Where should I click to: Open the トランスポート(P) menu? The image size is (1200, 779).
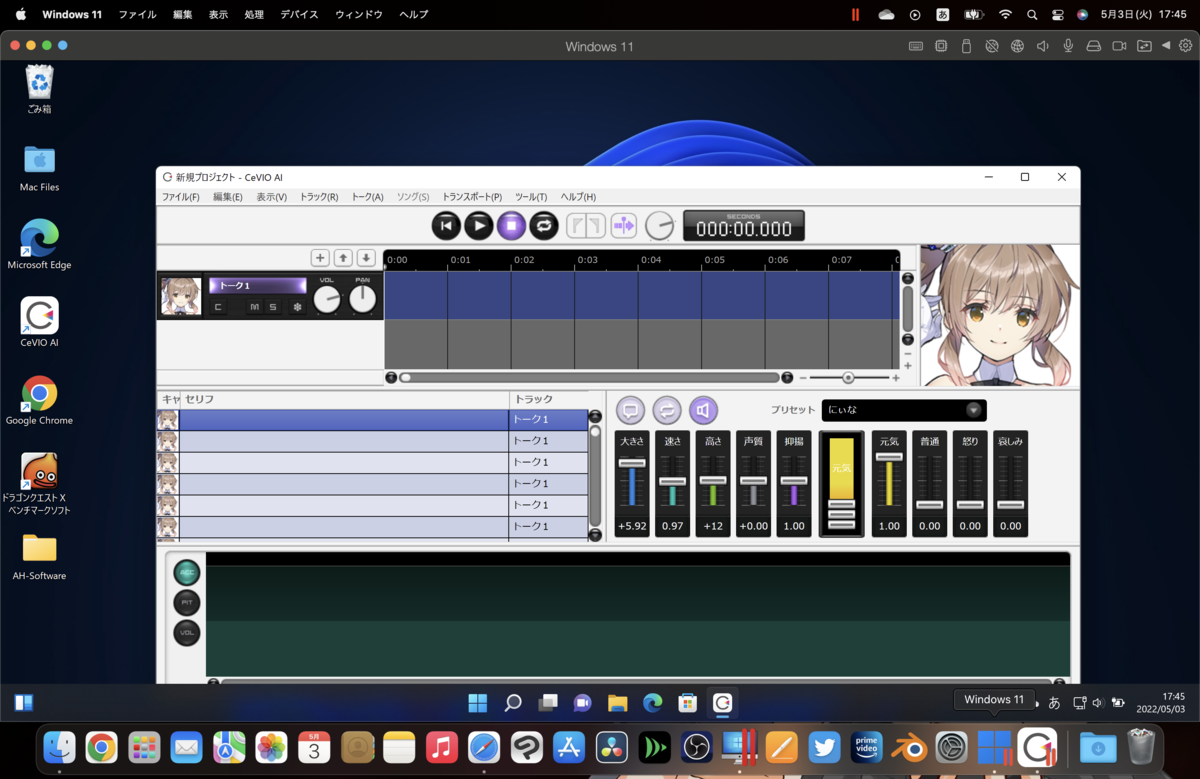(472, 197)
